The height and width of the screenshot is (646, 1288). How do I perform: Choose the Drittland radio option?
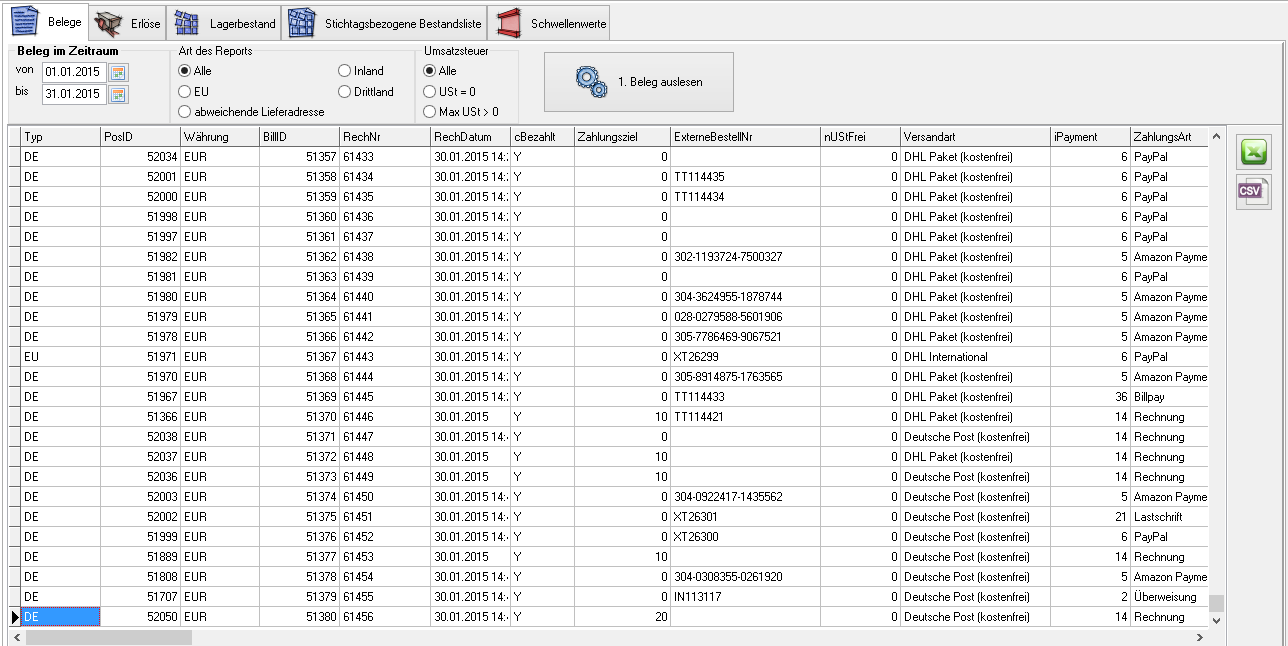tap(345, 92)
